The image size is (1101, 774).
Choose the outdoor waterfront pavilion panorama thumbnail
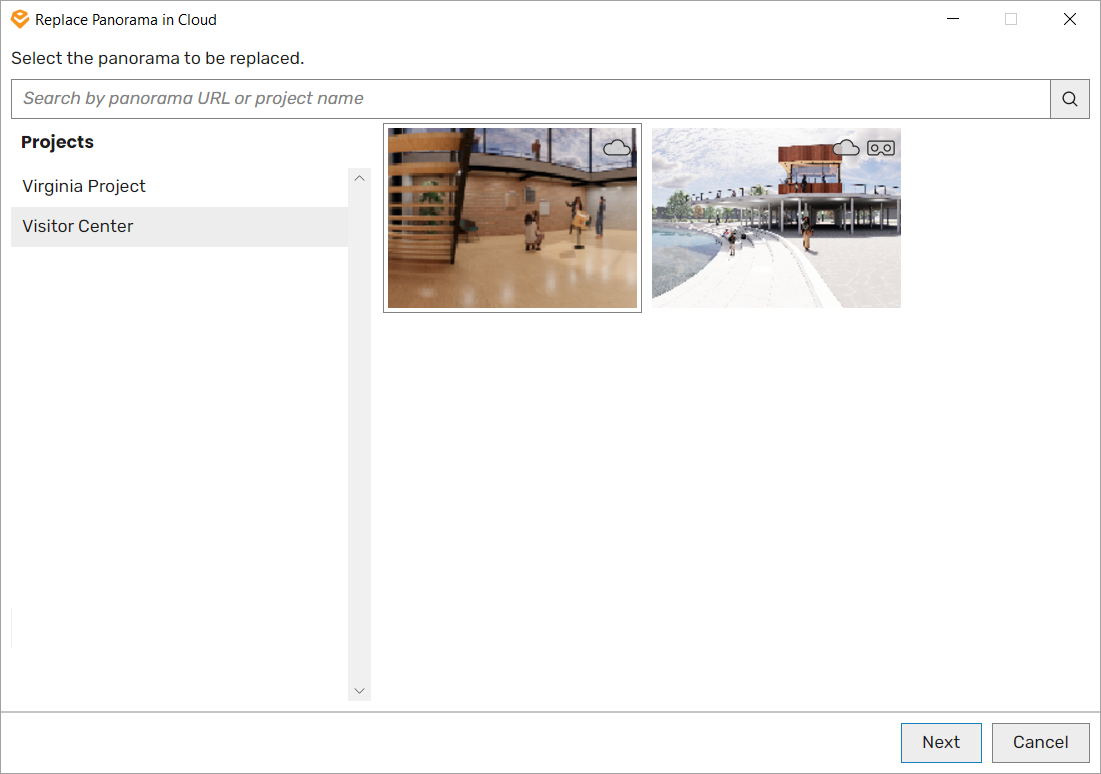[776, 218]
